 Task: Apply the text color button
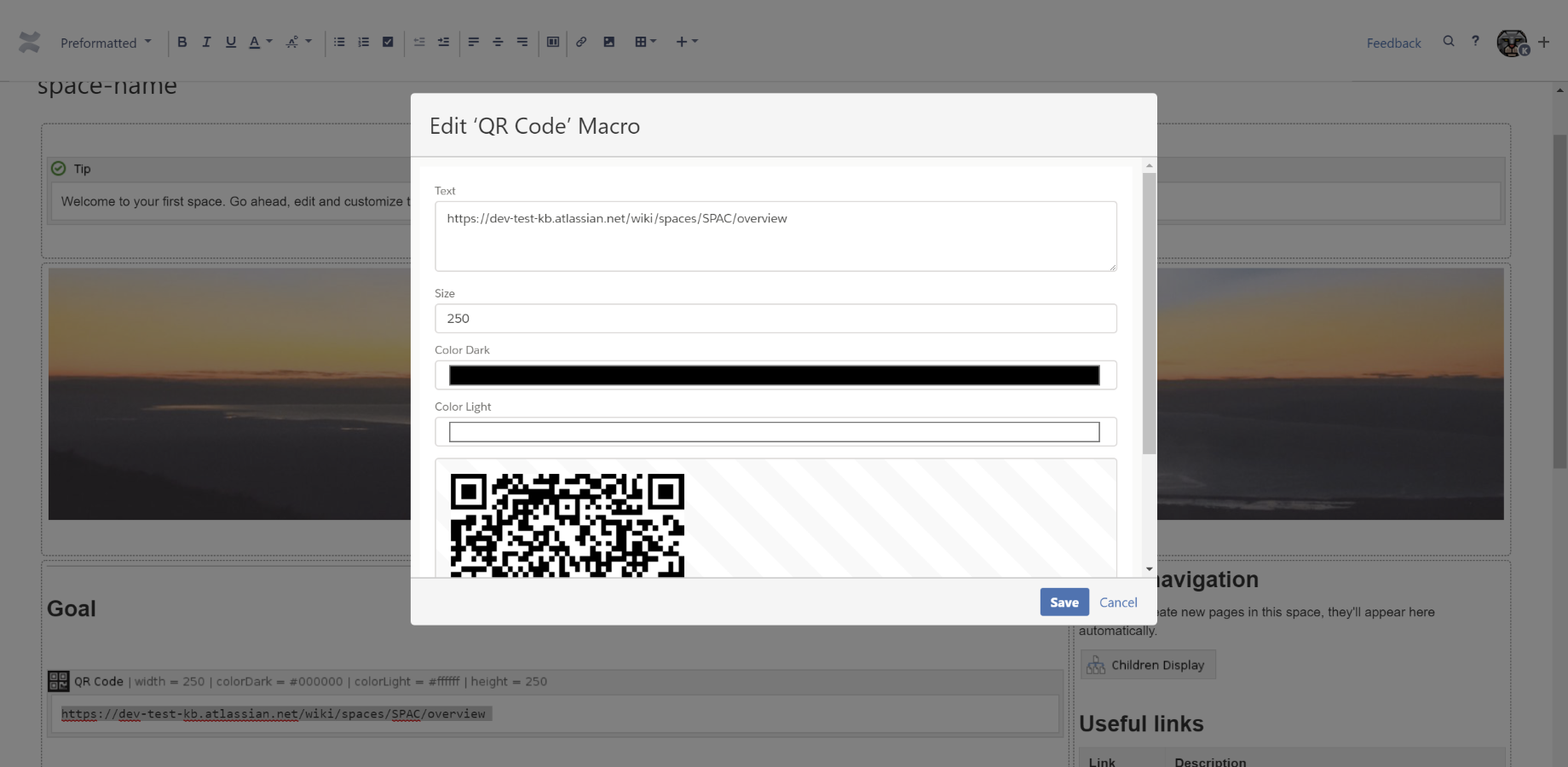coord(254,42)
